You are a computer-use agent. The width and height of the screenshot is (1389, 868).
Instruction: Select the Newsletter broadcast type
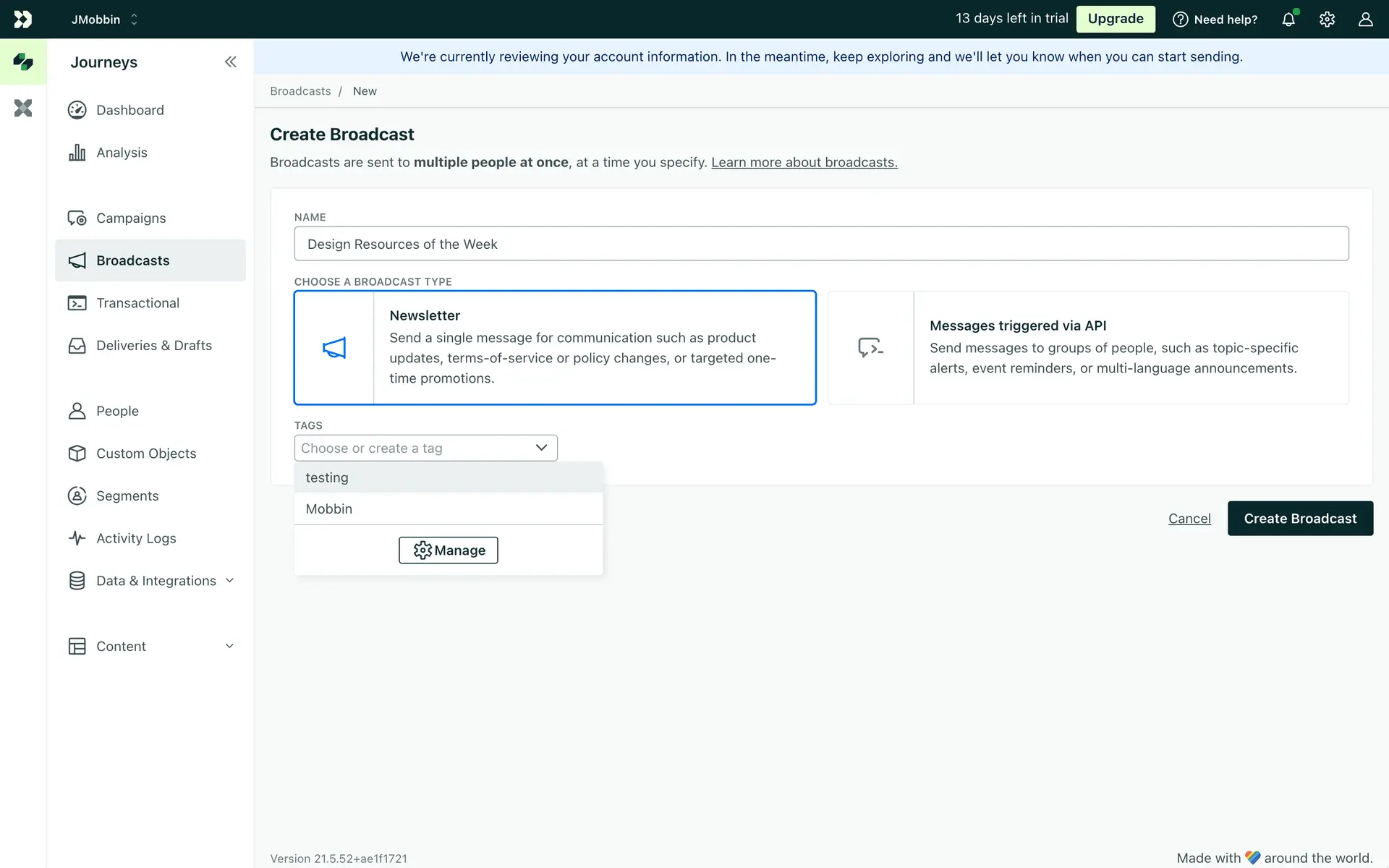click(555, 348)
